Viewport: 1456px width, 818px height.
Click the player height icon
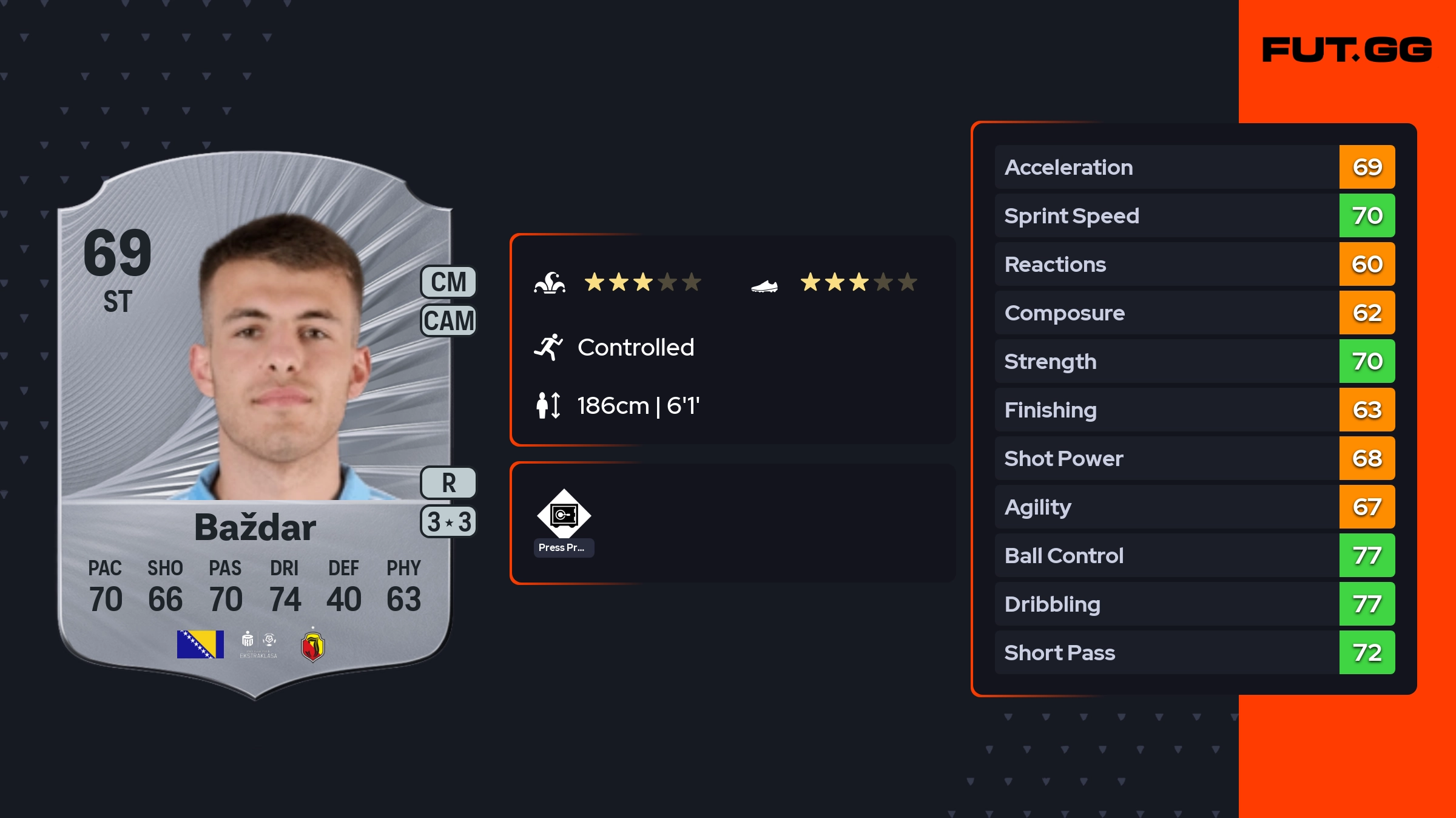click(x=548, y=405)
